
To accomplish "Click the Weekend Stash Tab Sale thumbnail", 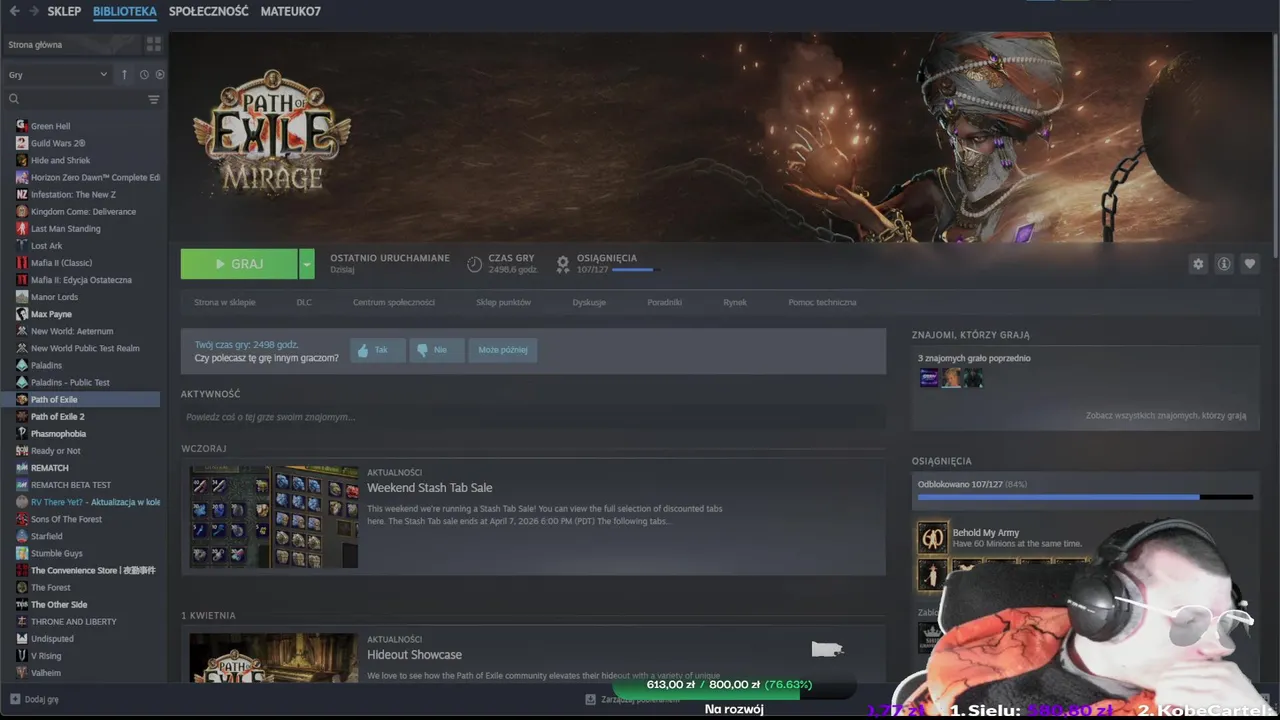I will coord(274,517).
